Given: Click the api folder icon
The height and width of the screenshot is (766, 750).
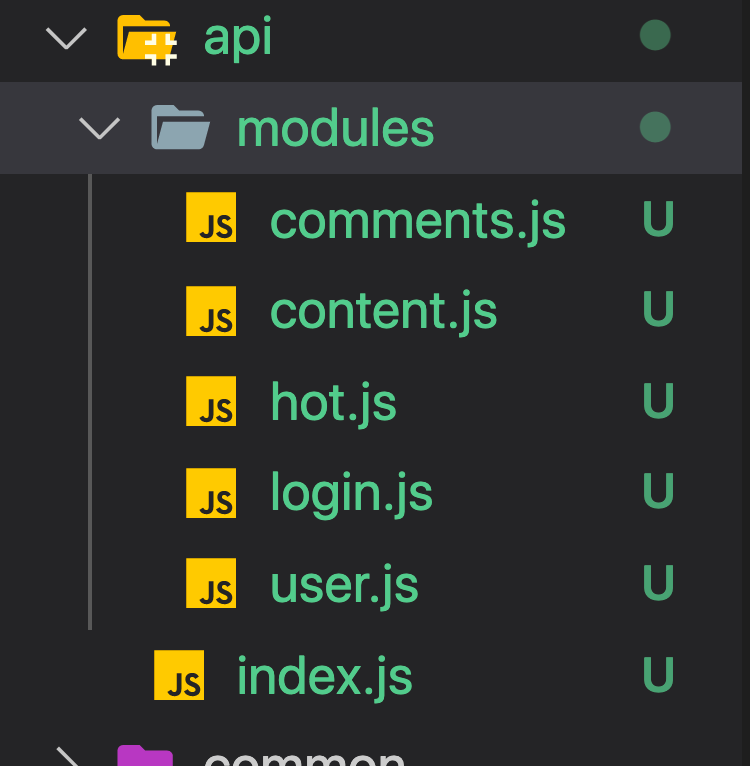Looking at the screenshot, I should 147,38.
